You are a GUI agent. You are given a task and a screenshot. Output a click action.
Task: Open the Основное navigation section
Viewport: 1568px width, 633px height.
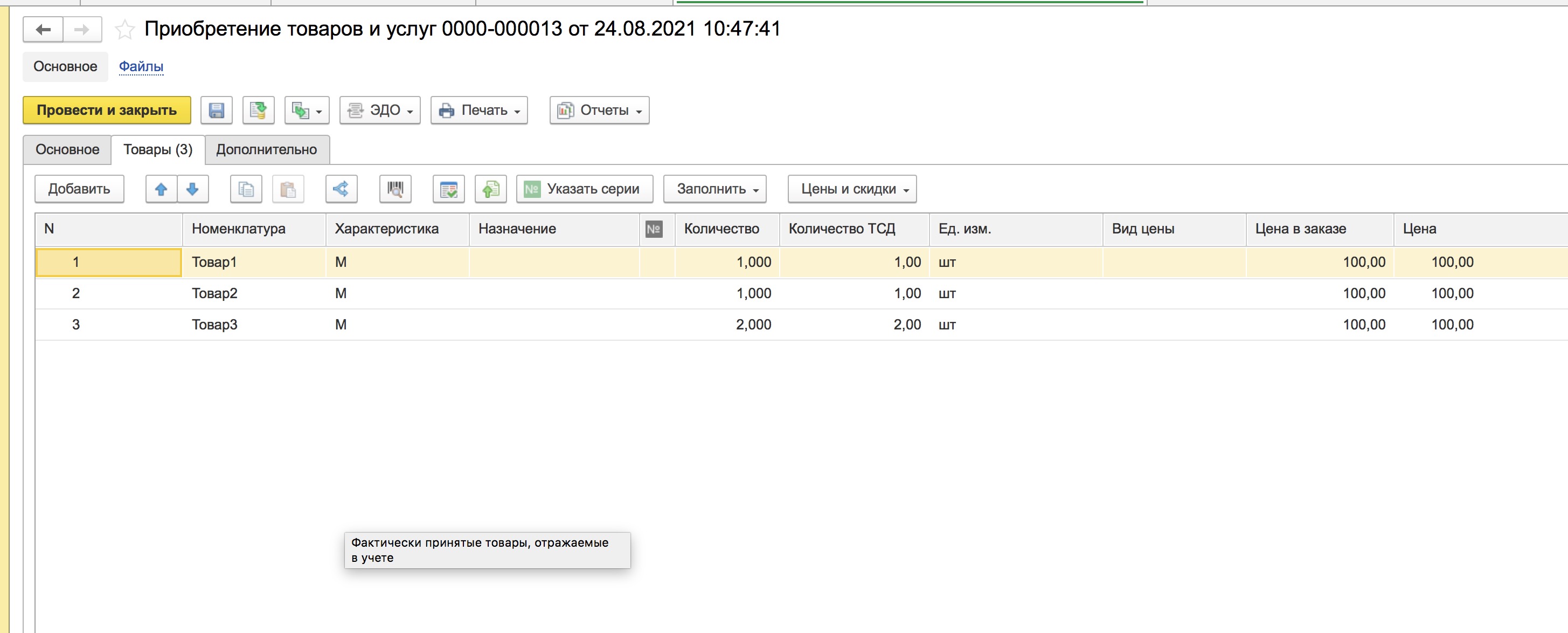click(x=65, y=66)
